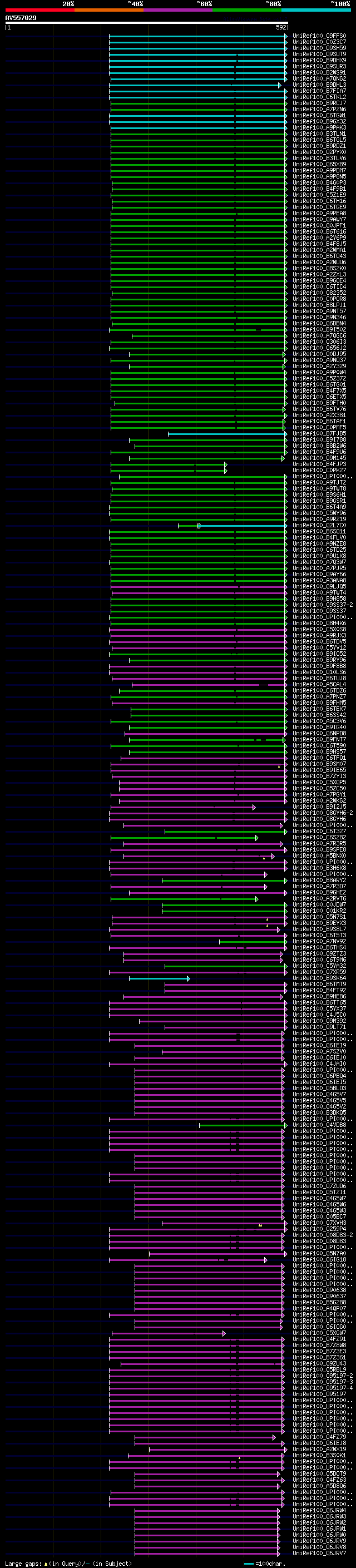Select the UniRef100_B9RCJ7 row label
Image resolution: width=356 pixels, height=1568 pixels.
[319, 103]
